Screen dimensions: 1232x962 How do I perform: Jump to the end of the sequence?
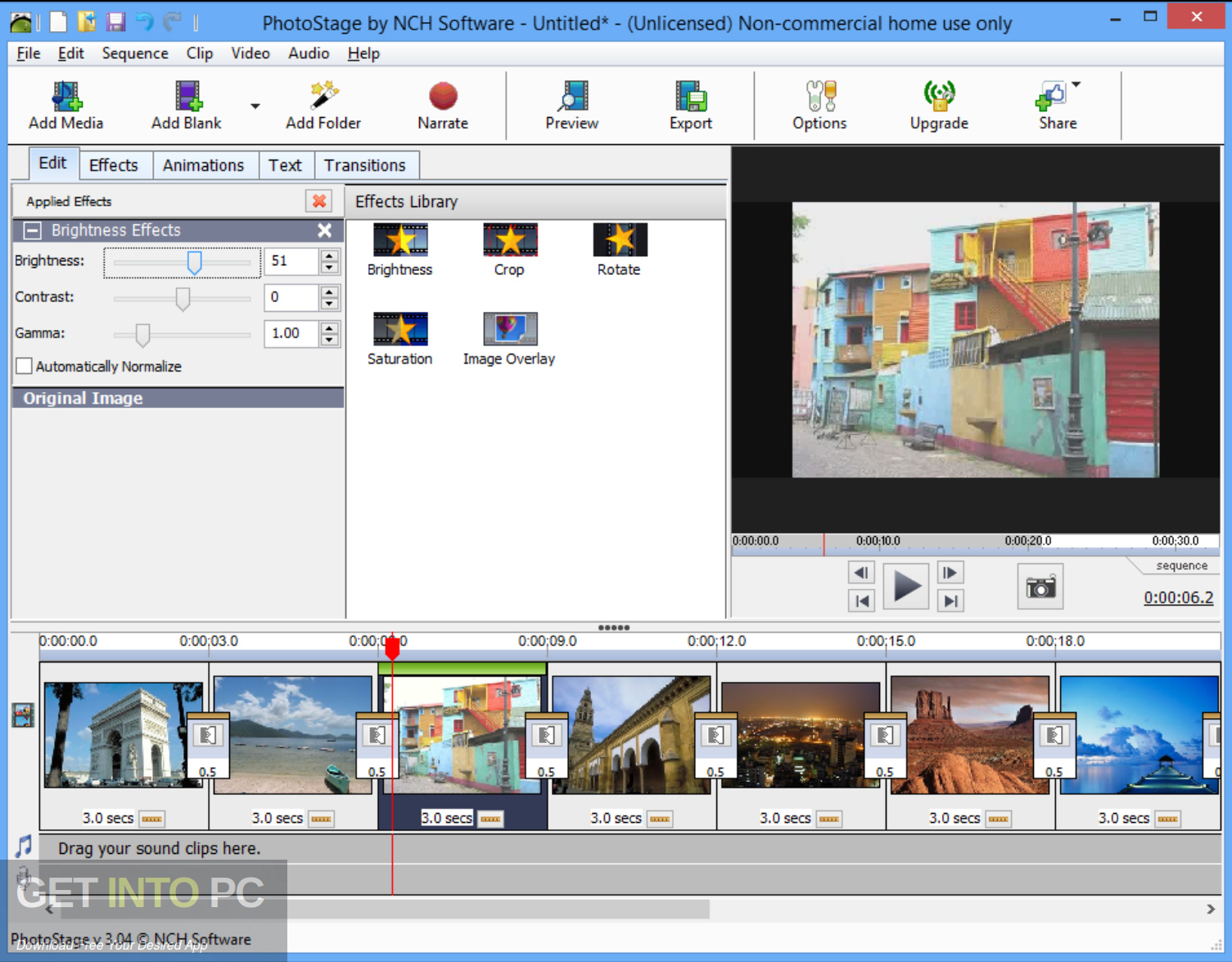(950, 601)
